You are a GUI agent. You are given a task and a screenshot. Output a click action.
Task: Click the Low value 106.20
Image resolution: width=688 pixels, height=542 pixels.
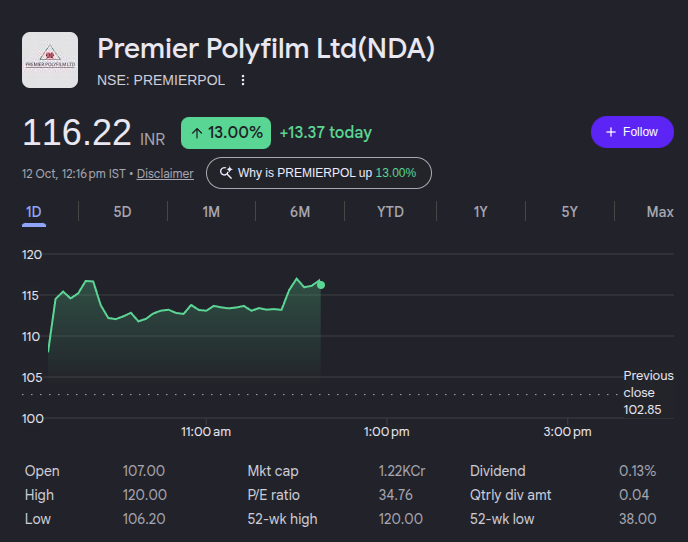pos(144,519)
